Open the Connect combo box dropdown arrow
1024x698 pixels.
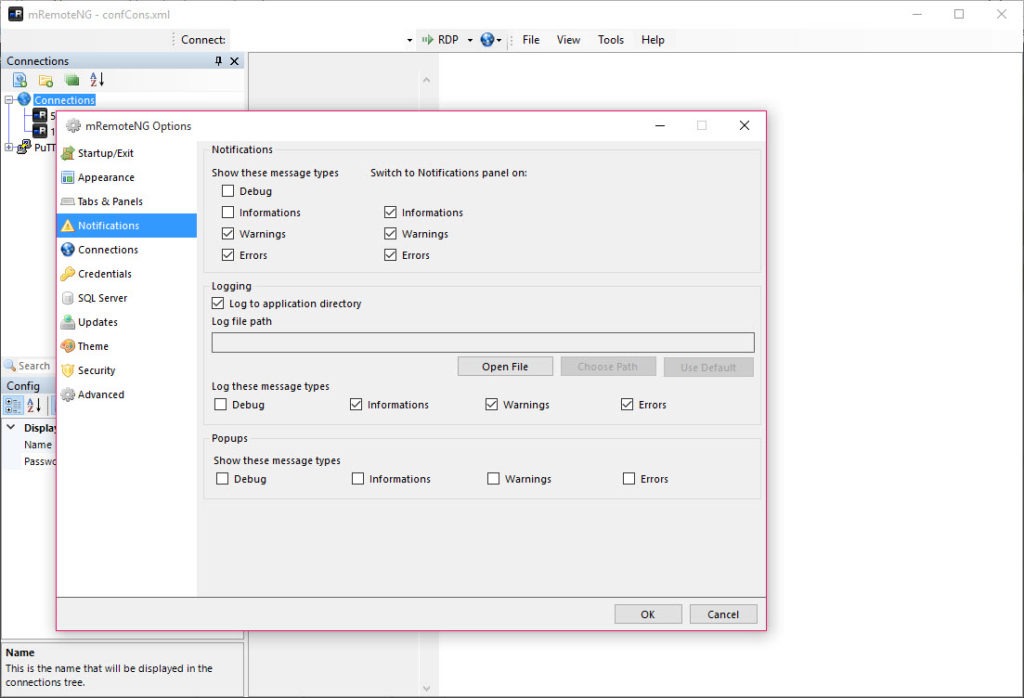click(409, 40)
